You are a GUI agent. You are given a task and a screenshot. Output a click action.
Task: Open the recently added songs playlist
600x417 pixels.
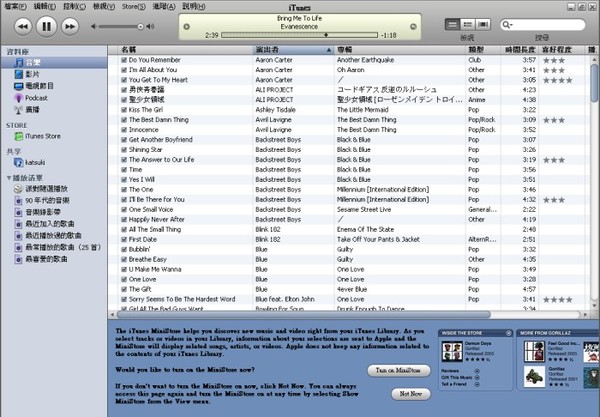44,224
